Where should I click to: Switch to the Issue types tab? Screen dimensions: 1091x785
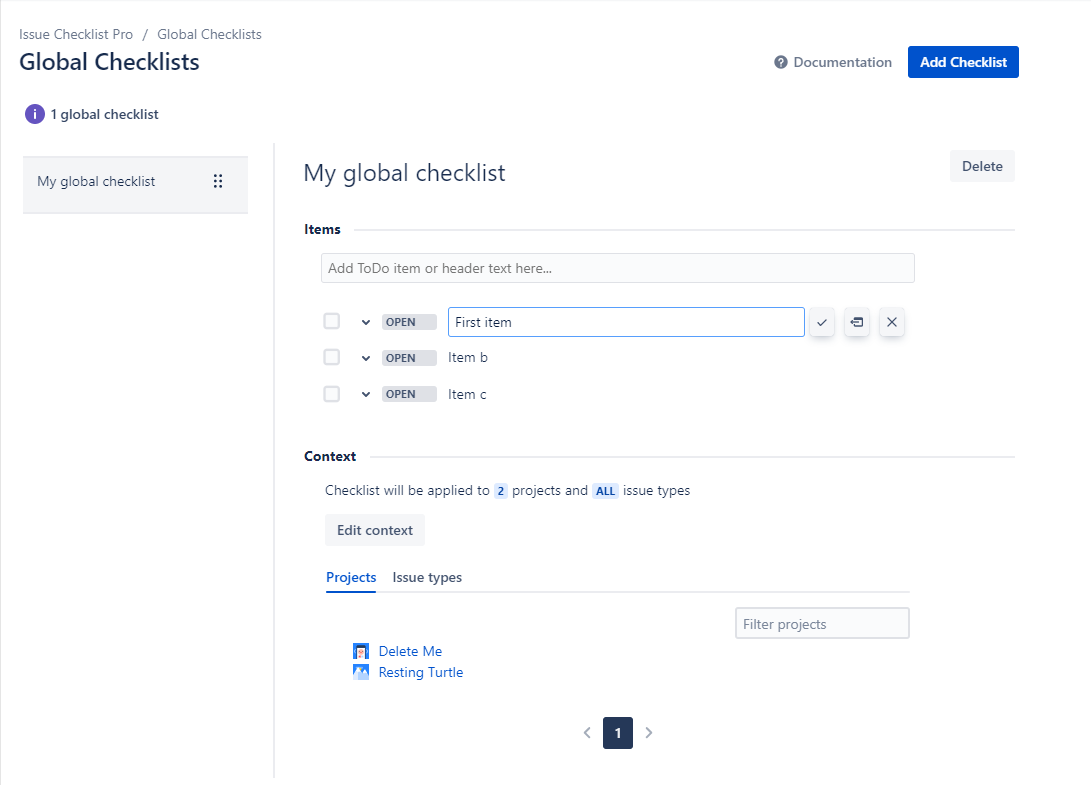tap(426, 577)
